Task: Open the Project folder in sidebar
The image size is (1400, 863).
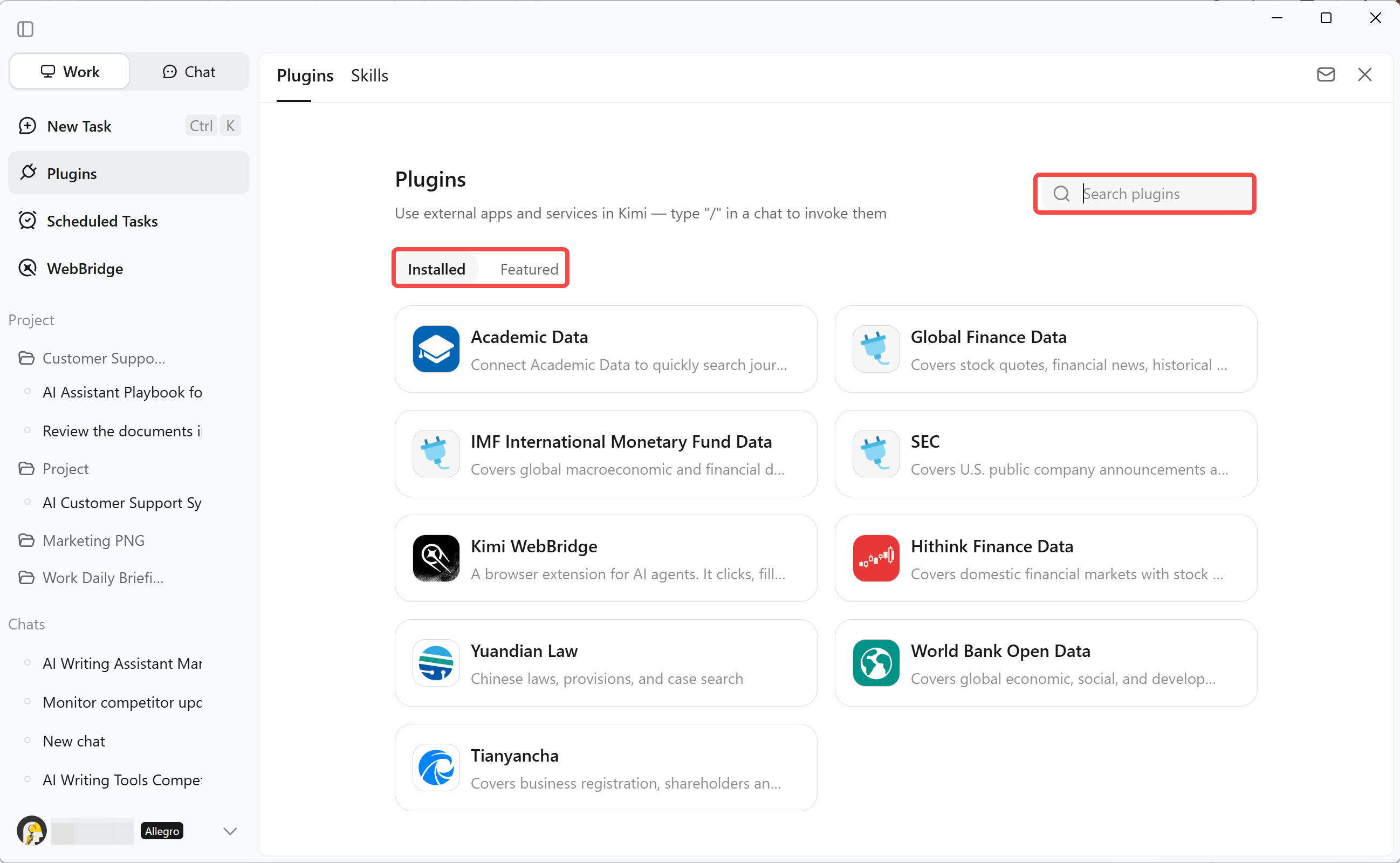Action: 66,469
